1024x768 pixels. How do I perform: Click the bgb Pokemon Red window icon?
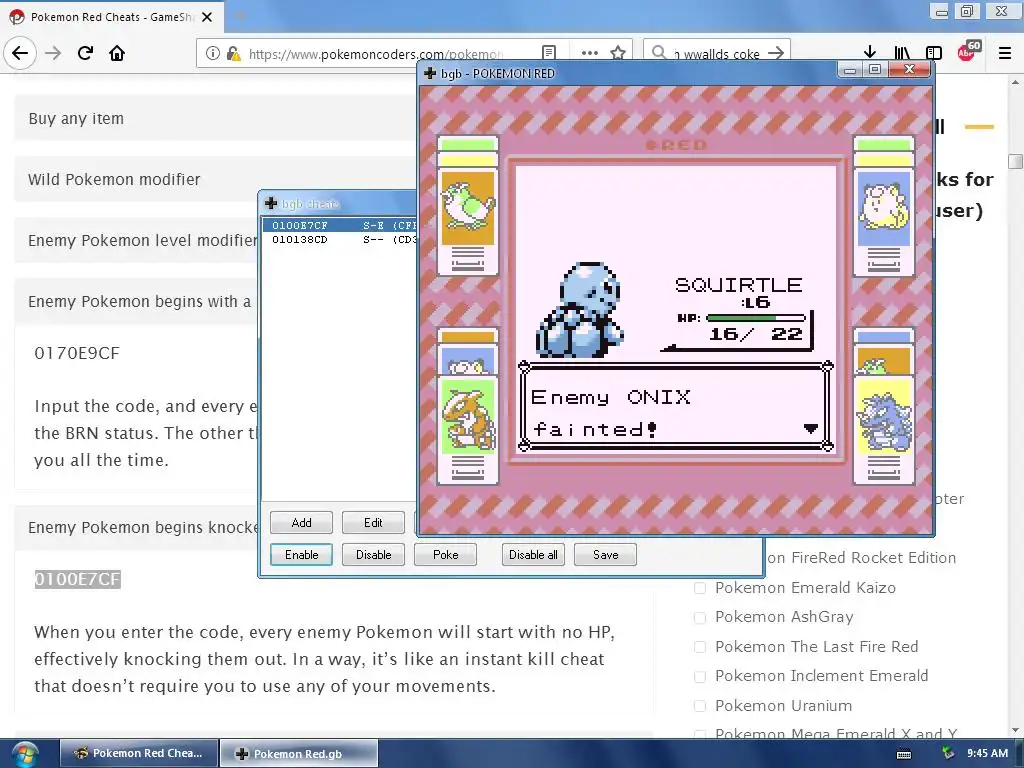(430, 73)
